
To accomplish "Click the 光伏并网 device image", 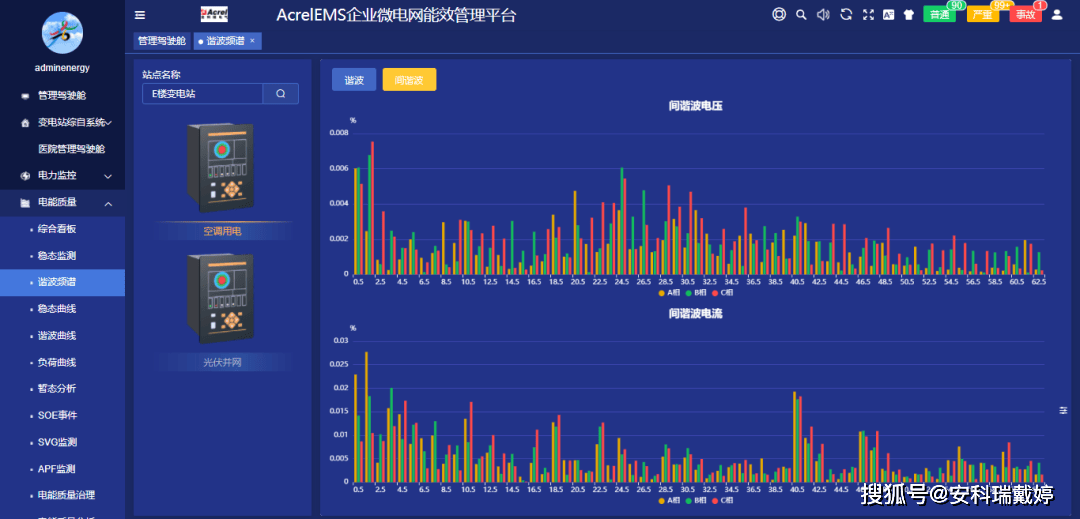I will pos(220,299).
